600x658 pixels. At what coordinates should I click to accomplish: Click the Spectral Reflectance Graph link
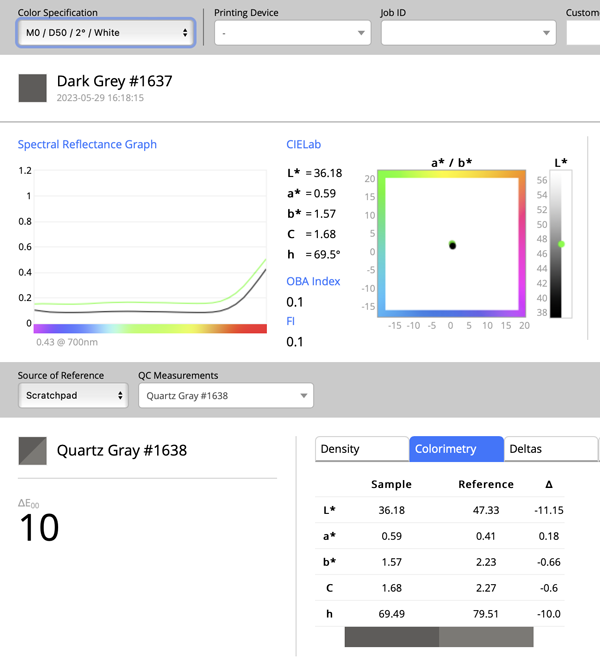pos(87,144)
